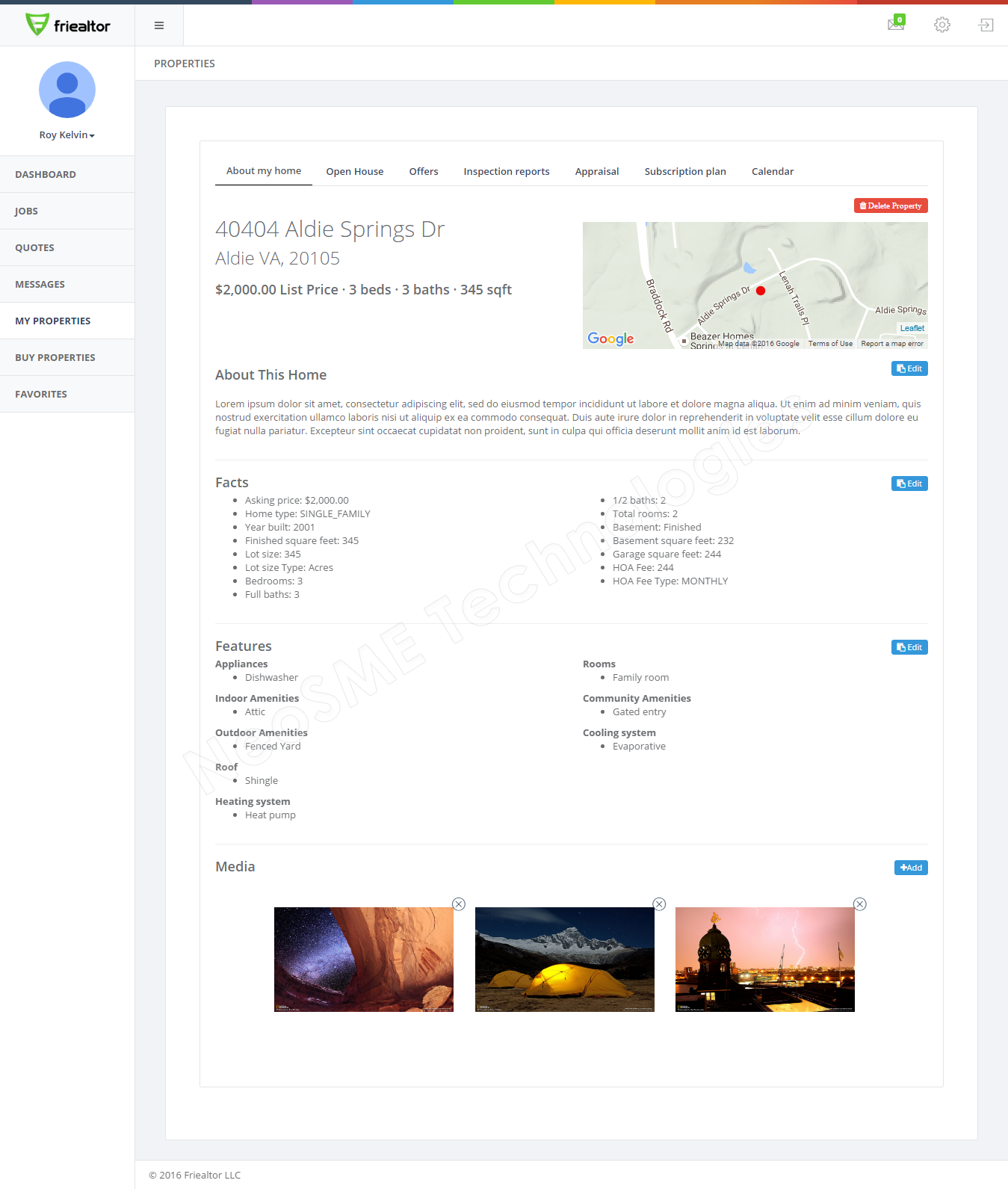Screen dimensions: 1008x1189
Task: Open the yellow tent mountain thumbnail
Action: [564, 960]
